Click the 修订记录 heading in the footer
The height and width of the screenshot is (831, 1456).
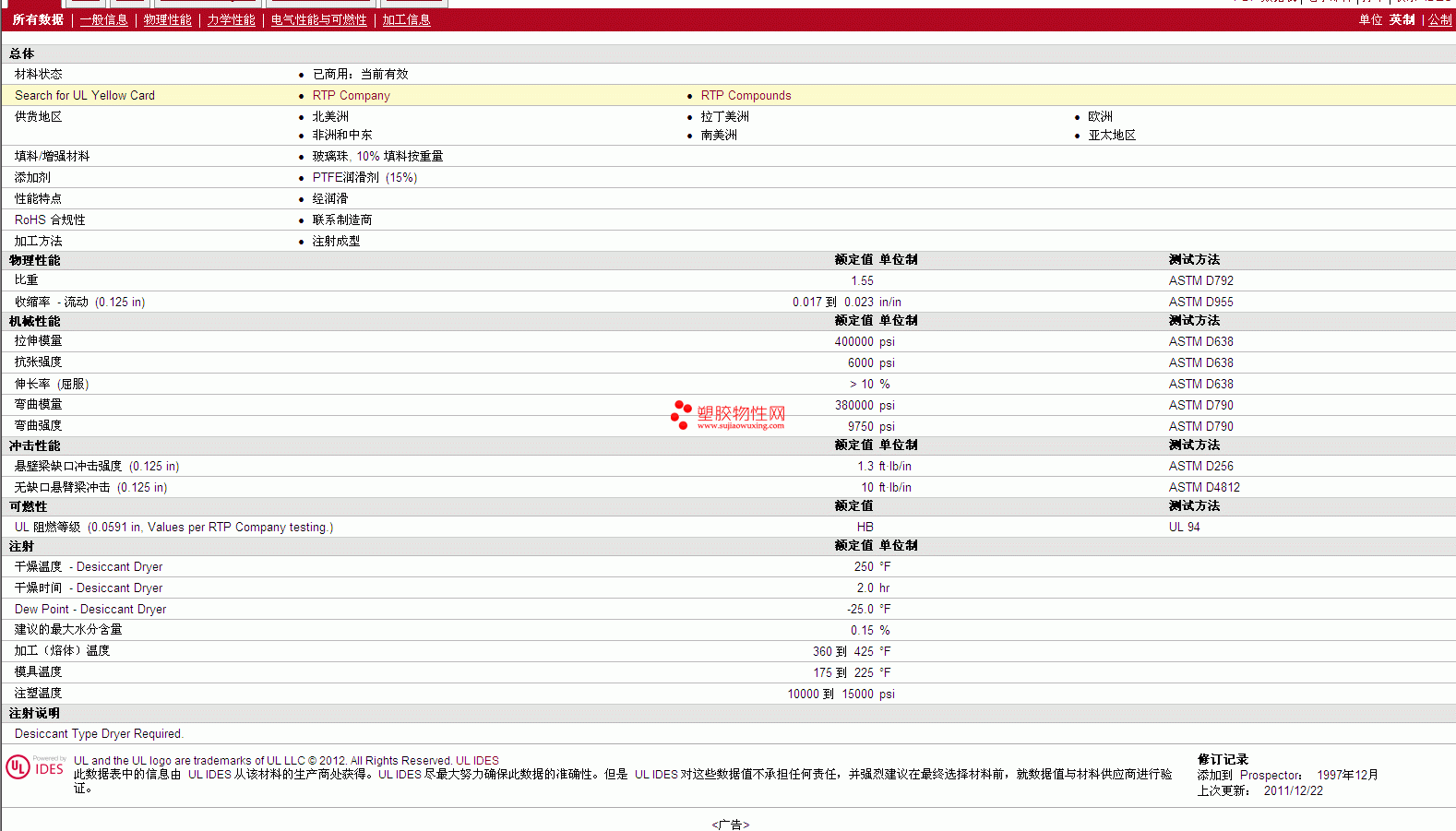pyautogui.click(x=1223, y=759)
